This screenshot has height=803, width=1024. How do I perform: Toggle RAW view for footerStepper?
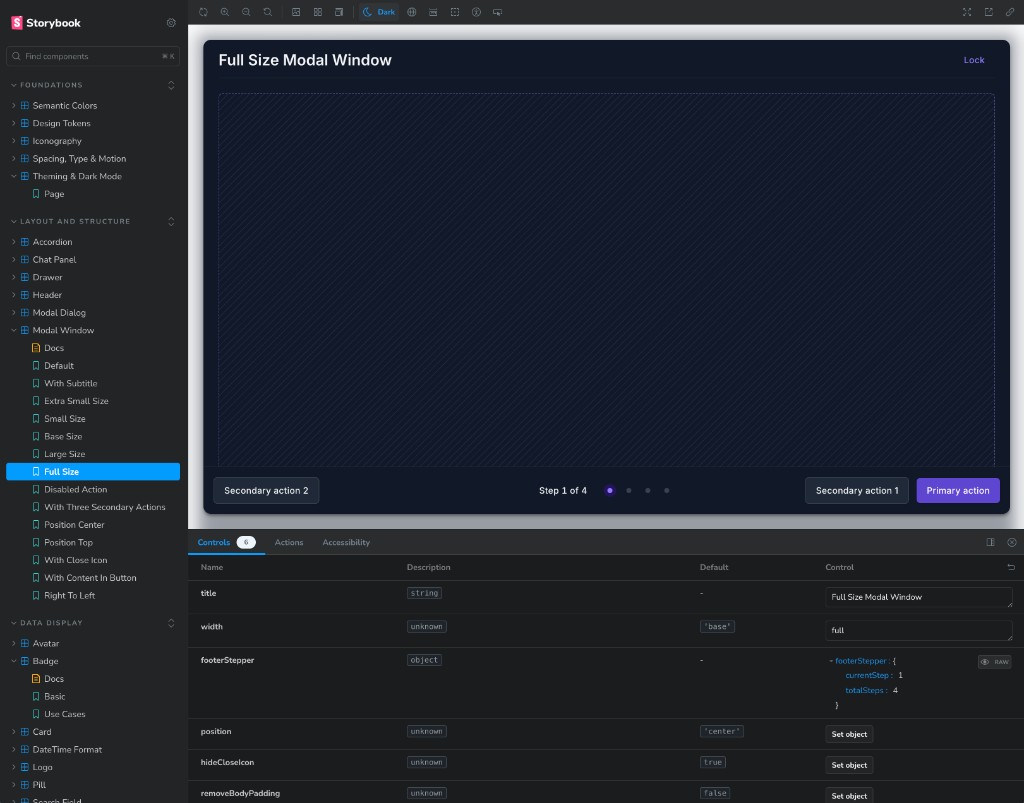994,661
